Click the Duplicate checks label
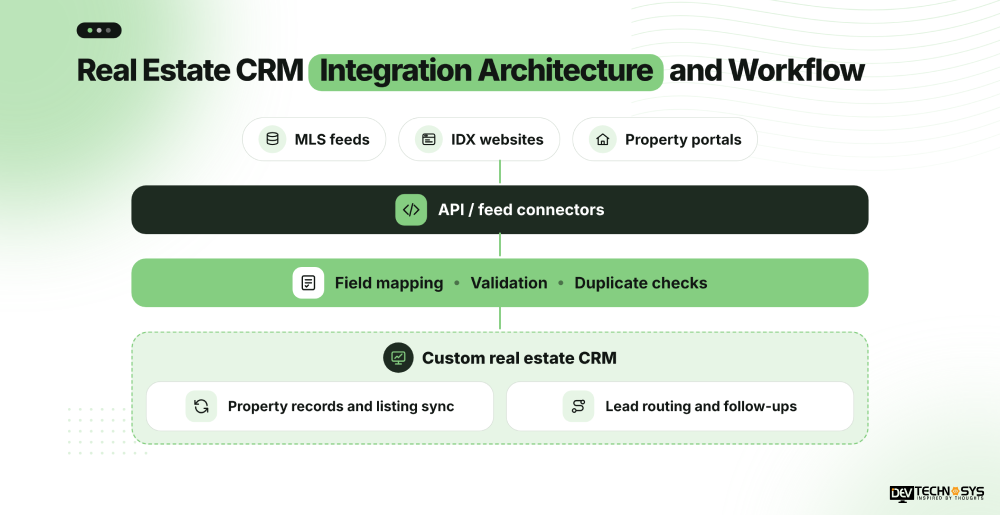The image size is (1000, 515). click(x=641, y=283)
